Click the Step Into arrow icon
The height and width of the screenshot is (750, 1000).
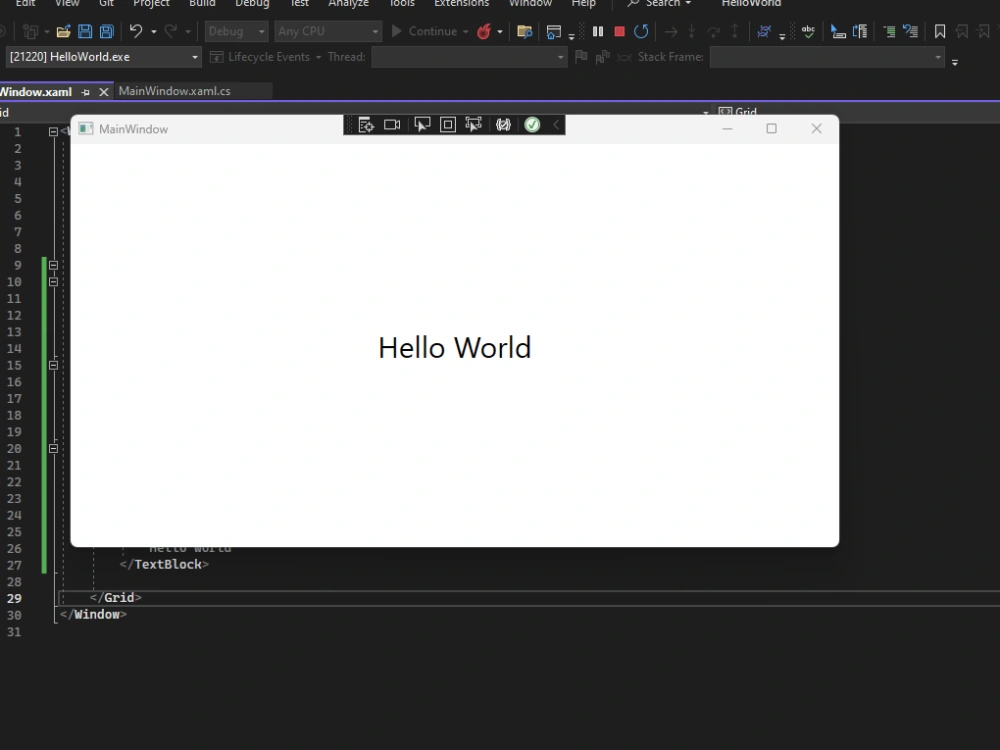pyautogui.click(x=690, y=31)
